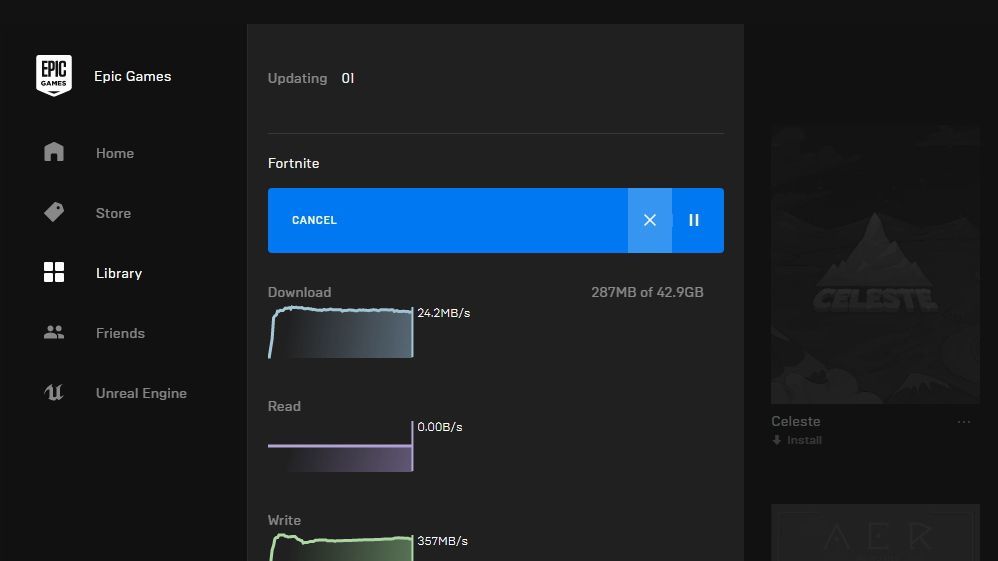Click the Store tag icon
Image resolution: width=998 pixels, height=561 pixels.
54,212
